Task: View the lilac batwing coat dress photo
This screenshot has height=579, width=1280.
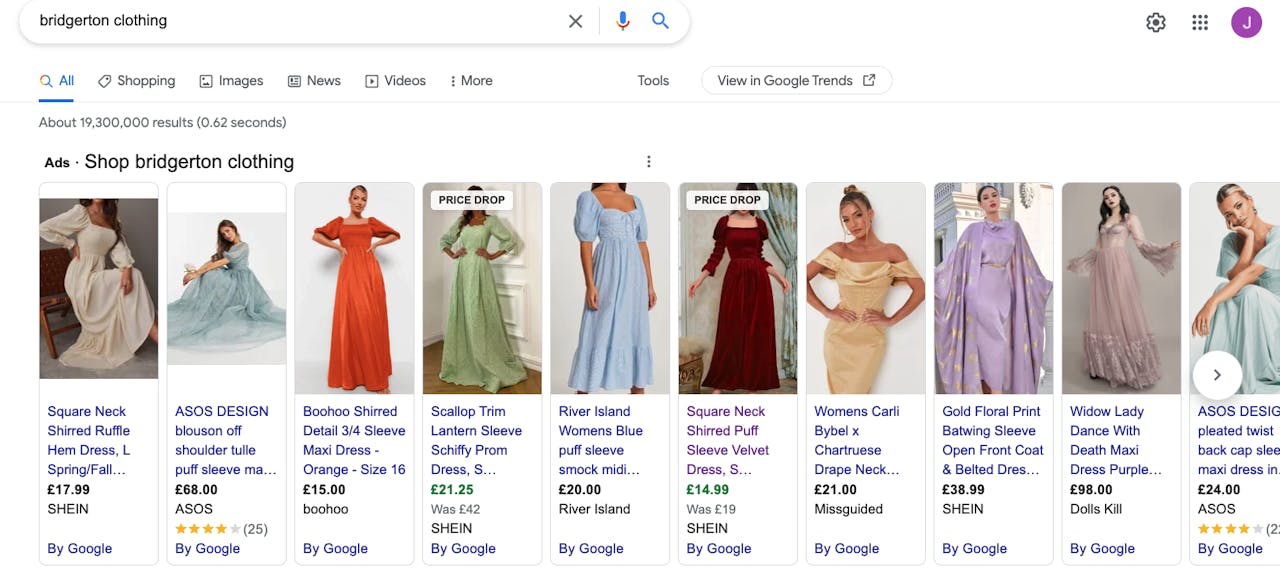Action: tap(994, 288)
